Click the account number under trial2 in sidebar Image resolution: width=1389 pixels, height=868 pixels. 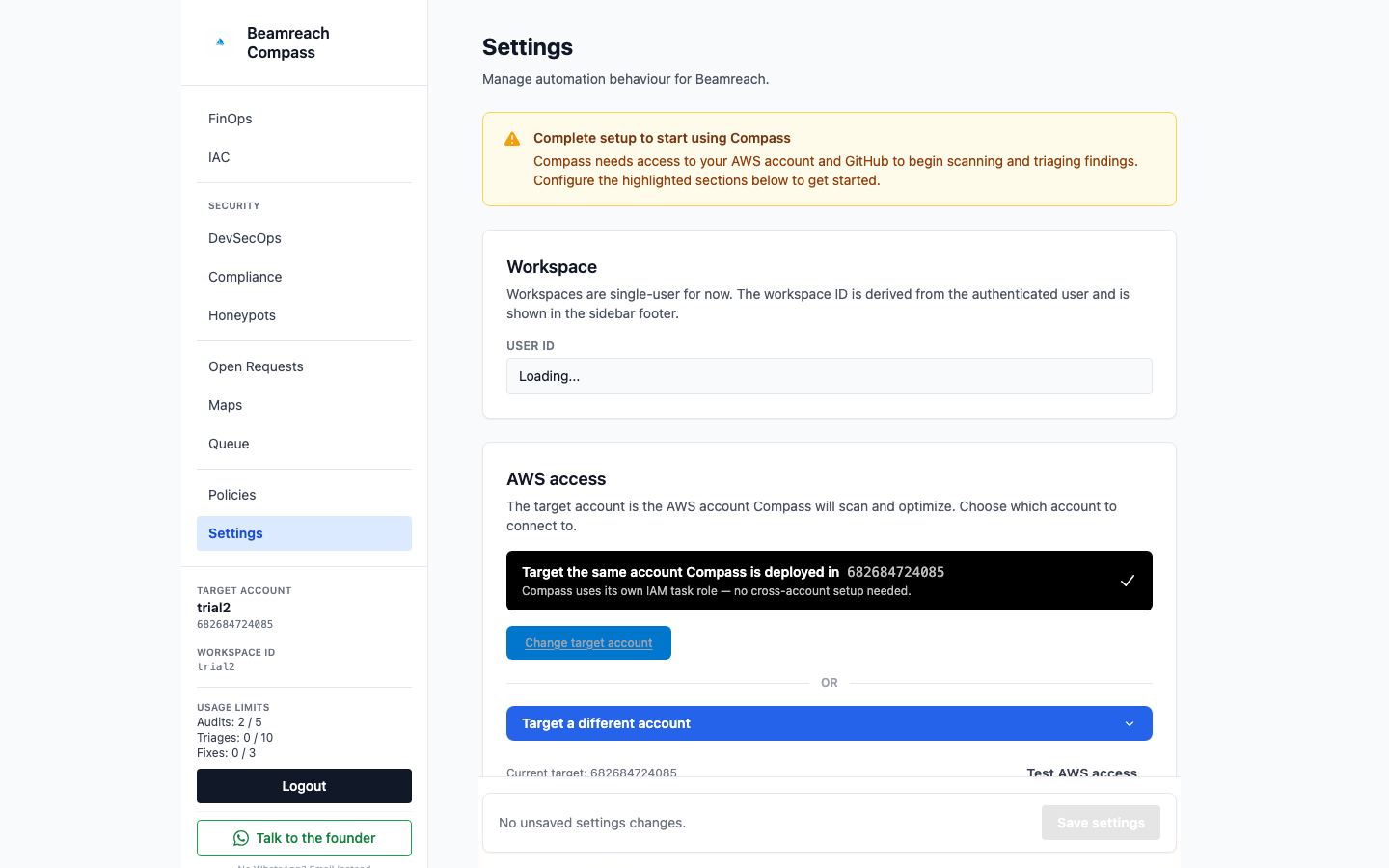(x=234, y=624)
